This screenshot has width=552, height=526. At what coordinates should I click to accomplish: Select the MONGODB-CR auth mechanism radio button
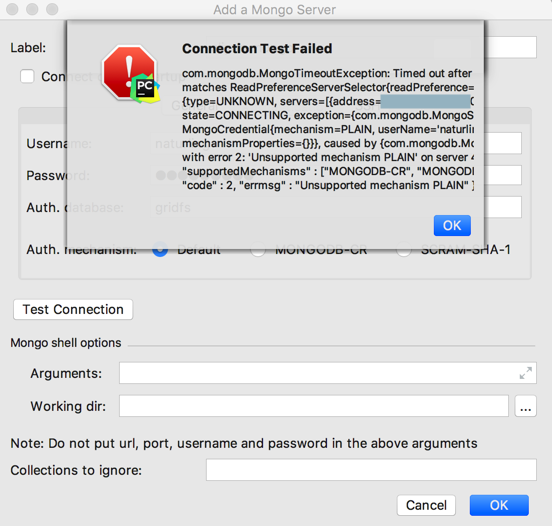tap(258, 250)
